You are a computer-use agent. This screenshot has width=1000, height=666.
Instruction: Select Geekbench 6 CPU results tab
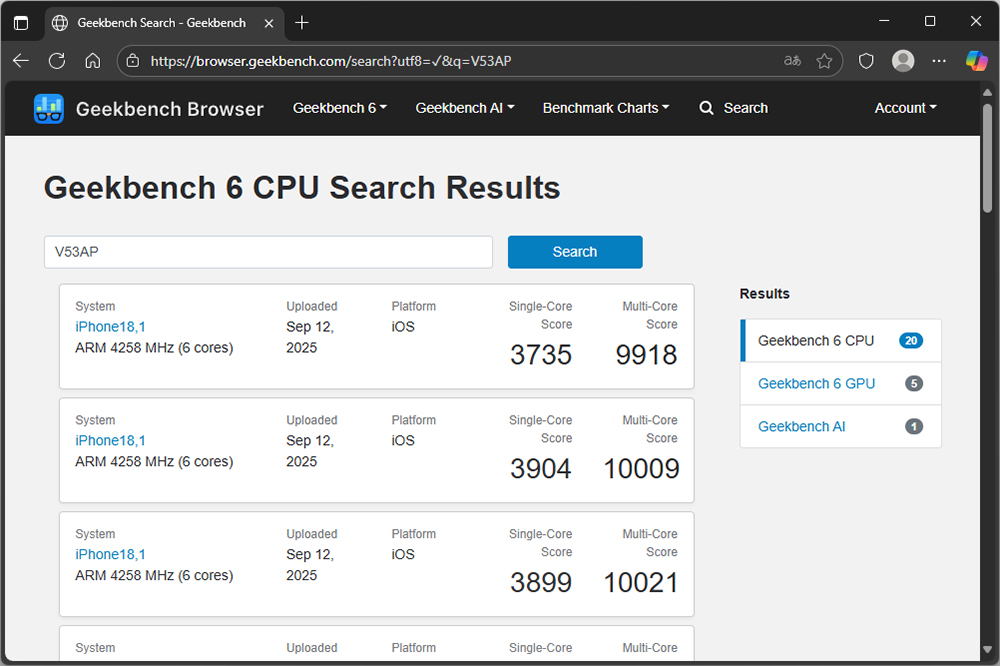tap(841, 341)
